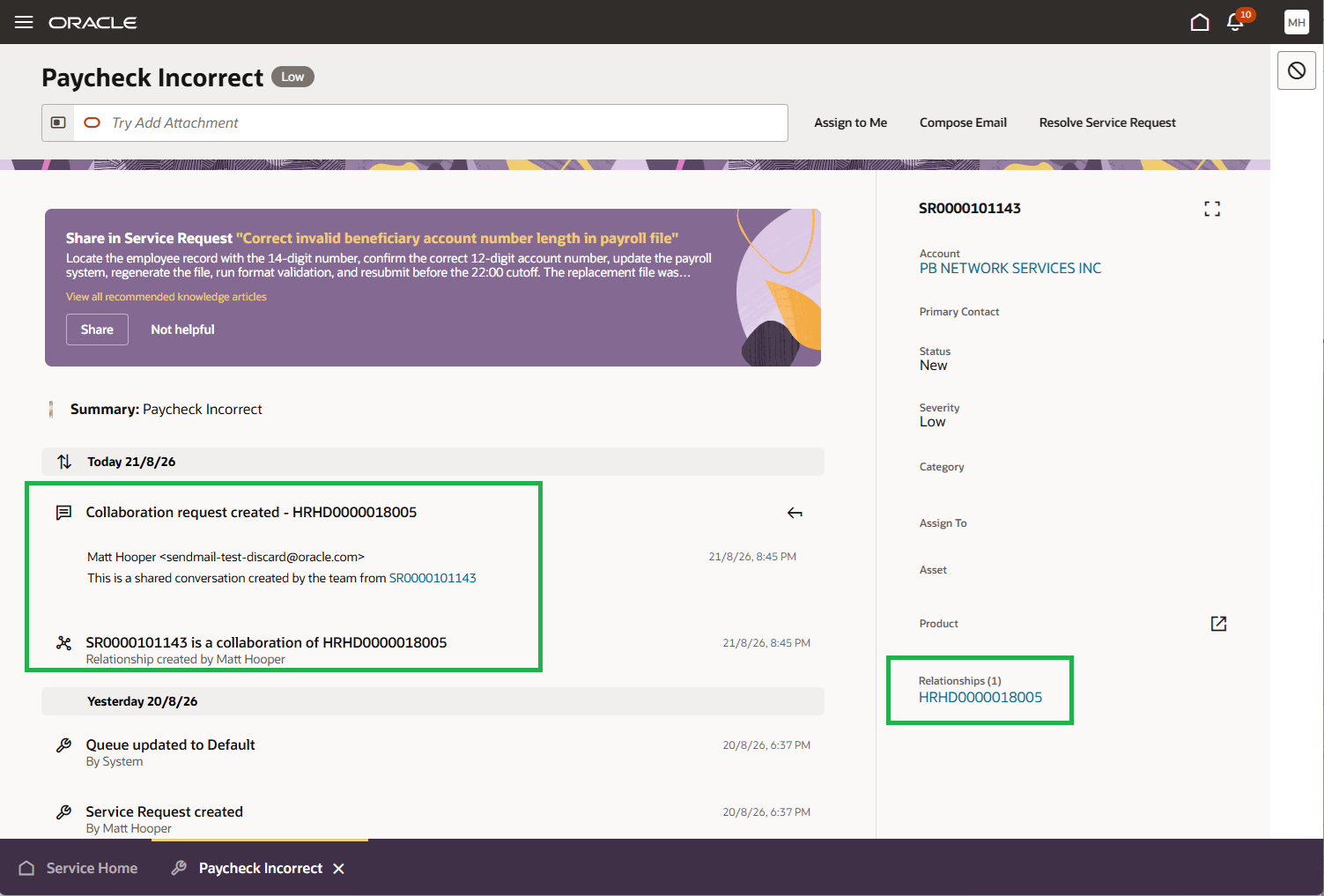Screen dimensions: 1324x896
Task: Click the Primary Contact field
Action: 959,312
